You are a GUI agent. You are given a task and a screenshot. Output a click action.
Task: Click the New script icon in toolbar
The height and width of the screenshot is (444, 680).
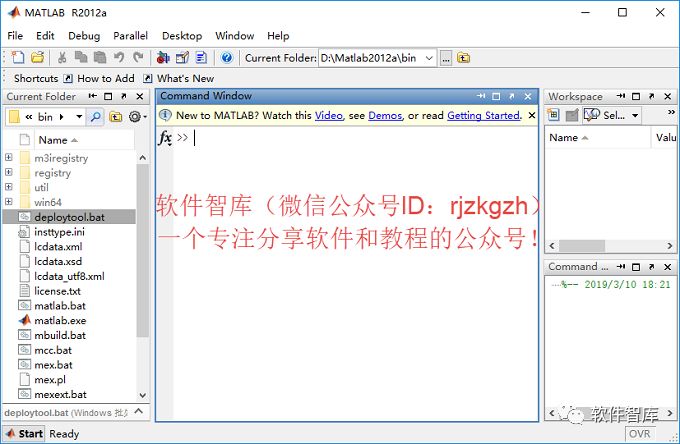(x=18, y=57)
